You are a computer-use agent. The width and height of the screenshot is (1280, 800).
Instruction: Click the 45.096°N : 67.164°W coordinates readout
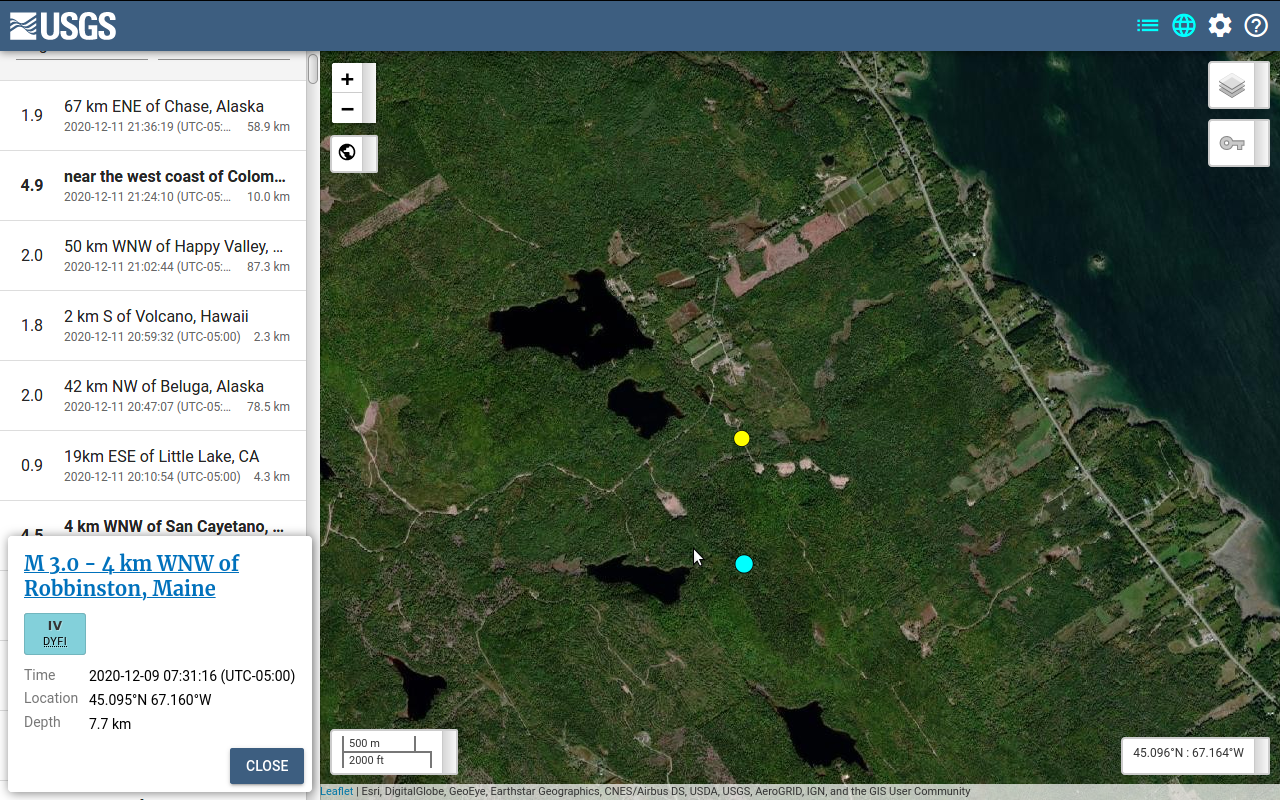[1188, 753]
